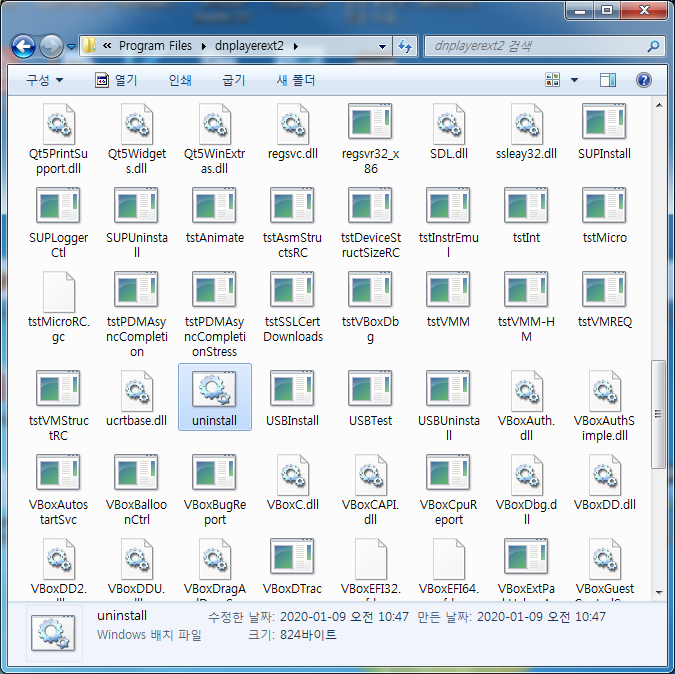
Task: Select the VBoxC.dll file
Action: click(293, 482)
